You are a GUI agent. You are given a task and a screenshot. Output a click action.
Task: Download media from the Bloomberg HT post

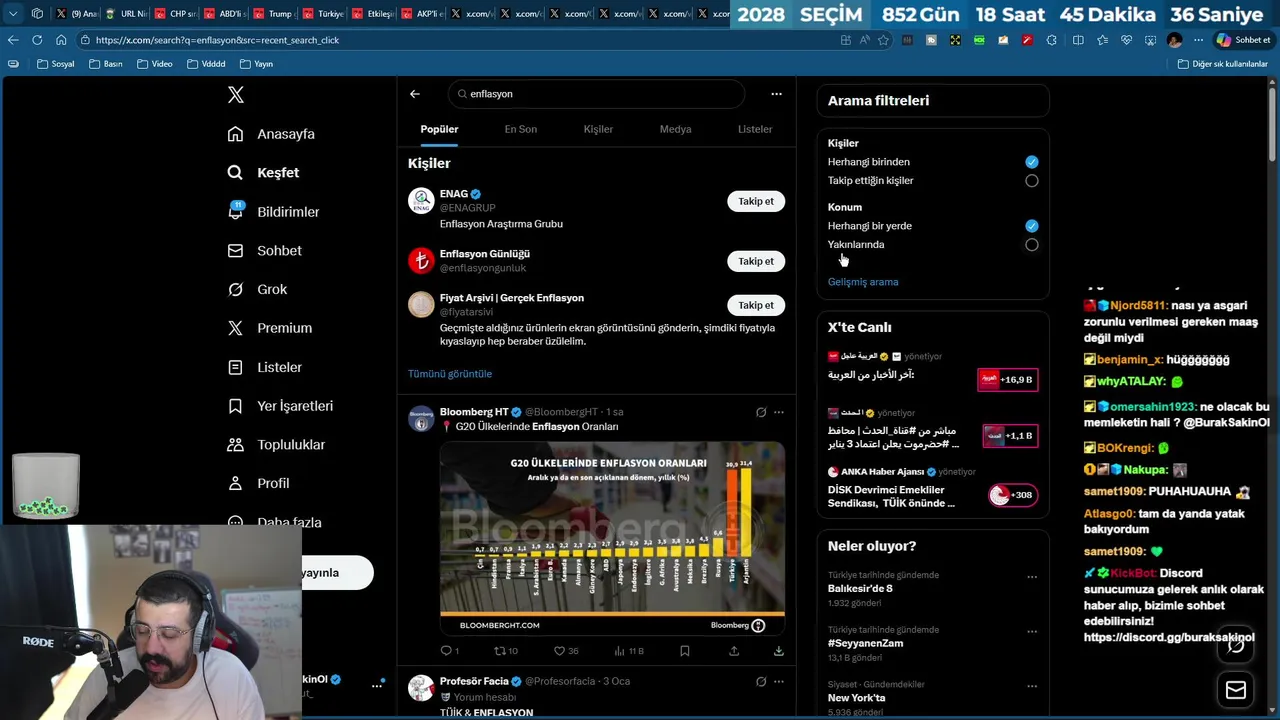tap(778, 651)
